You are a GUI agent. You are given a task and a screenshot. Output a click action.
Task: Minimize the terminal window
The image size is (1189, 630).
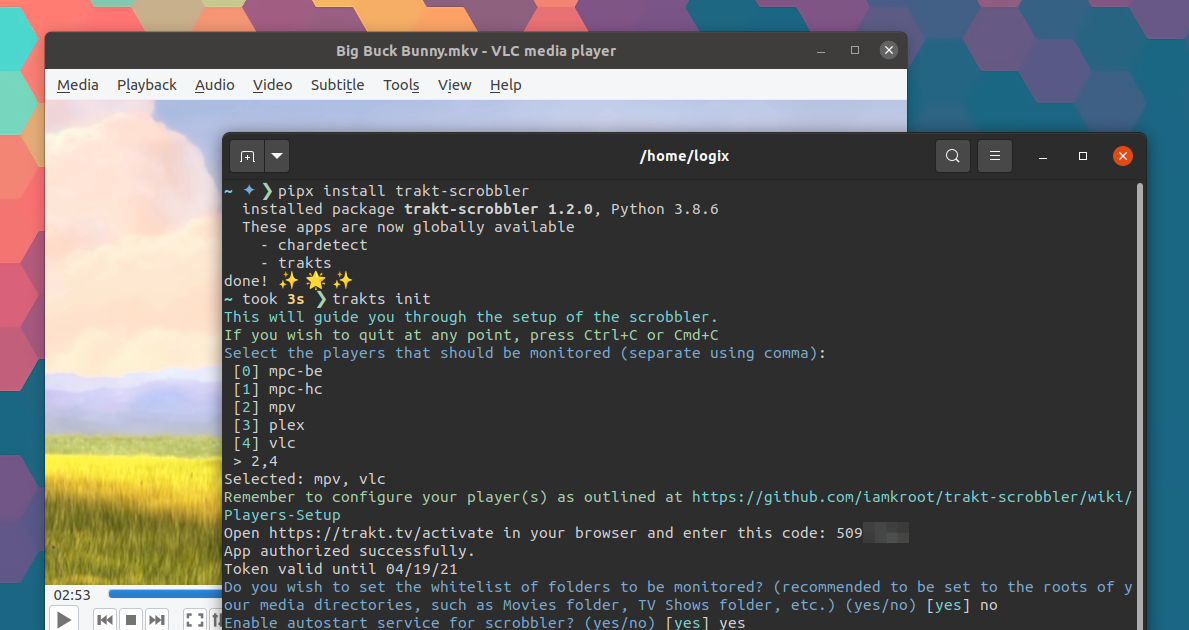[1043, 156]
